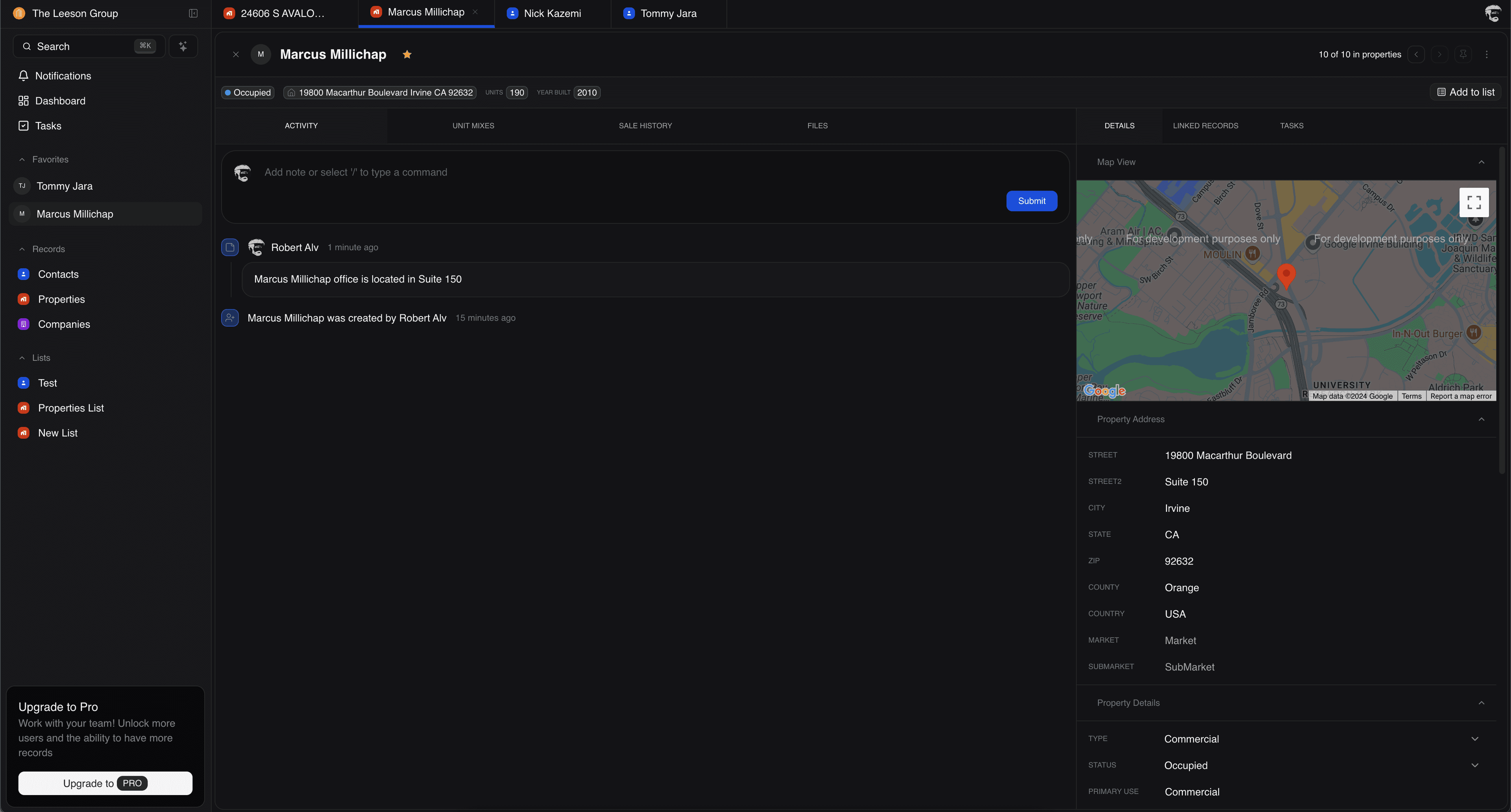Collapse the sidebar with the panel icon

pyautogui.click(x=193, y=13)
